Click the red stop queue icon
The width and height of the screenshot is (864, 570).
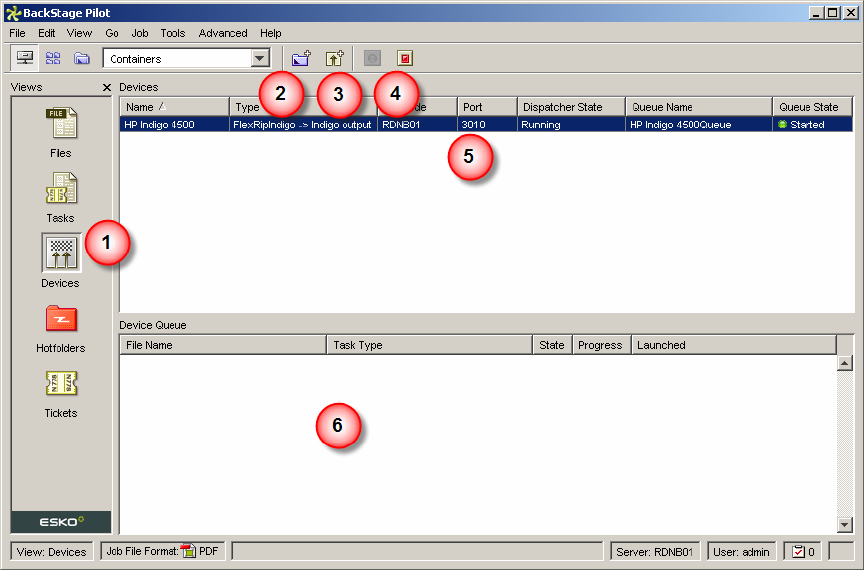[405, 58]
